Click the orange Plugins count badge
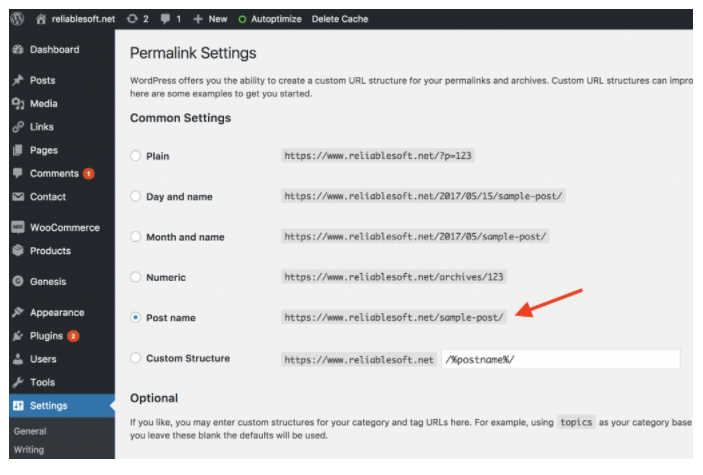The width and height of the screenshot is (703, 475). coord(73,336)
